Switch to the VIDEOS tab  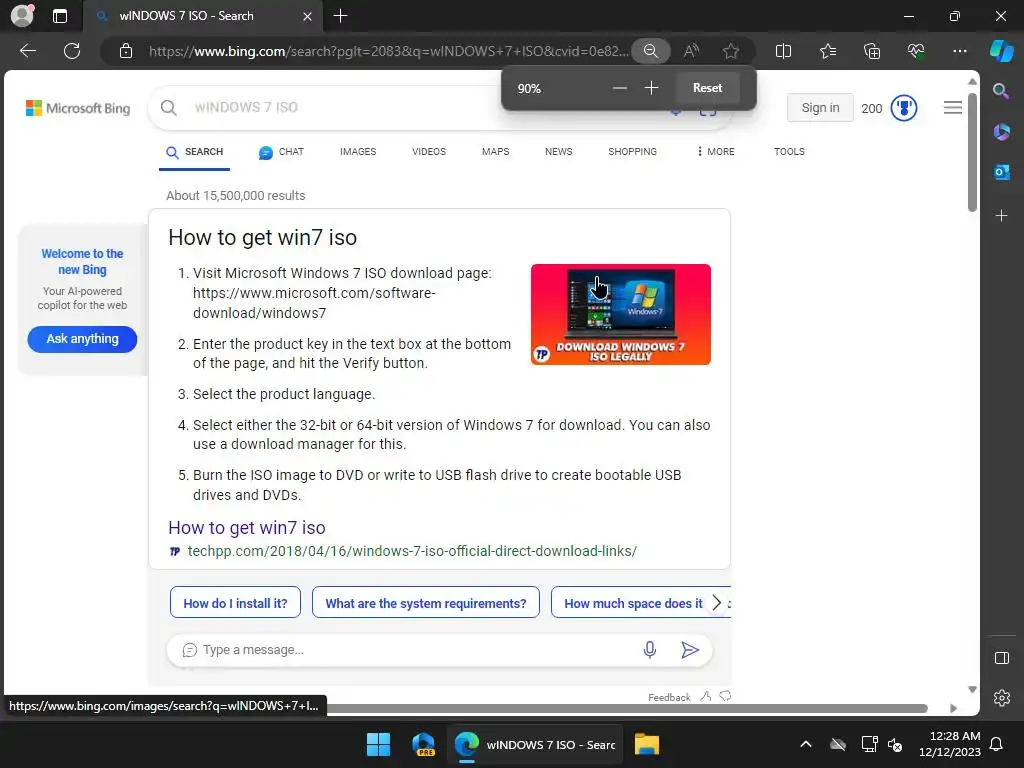coord(429,152)
